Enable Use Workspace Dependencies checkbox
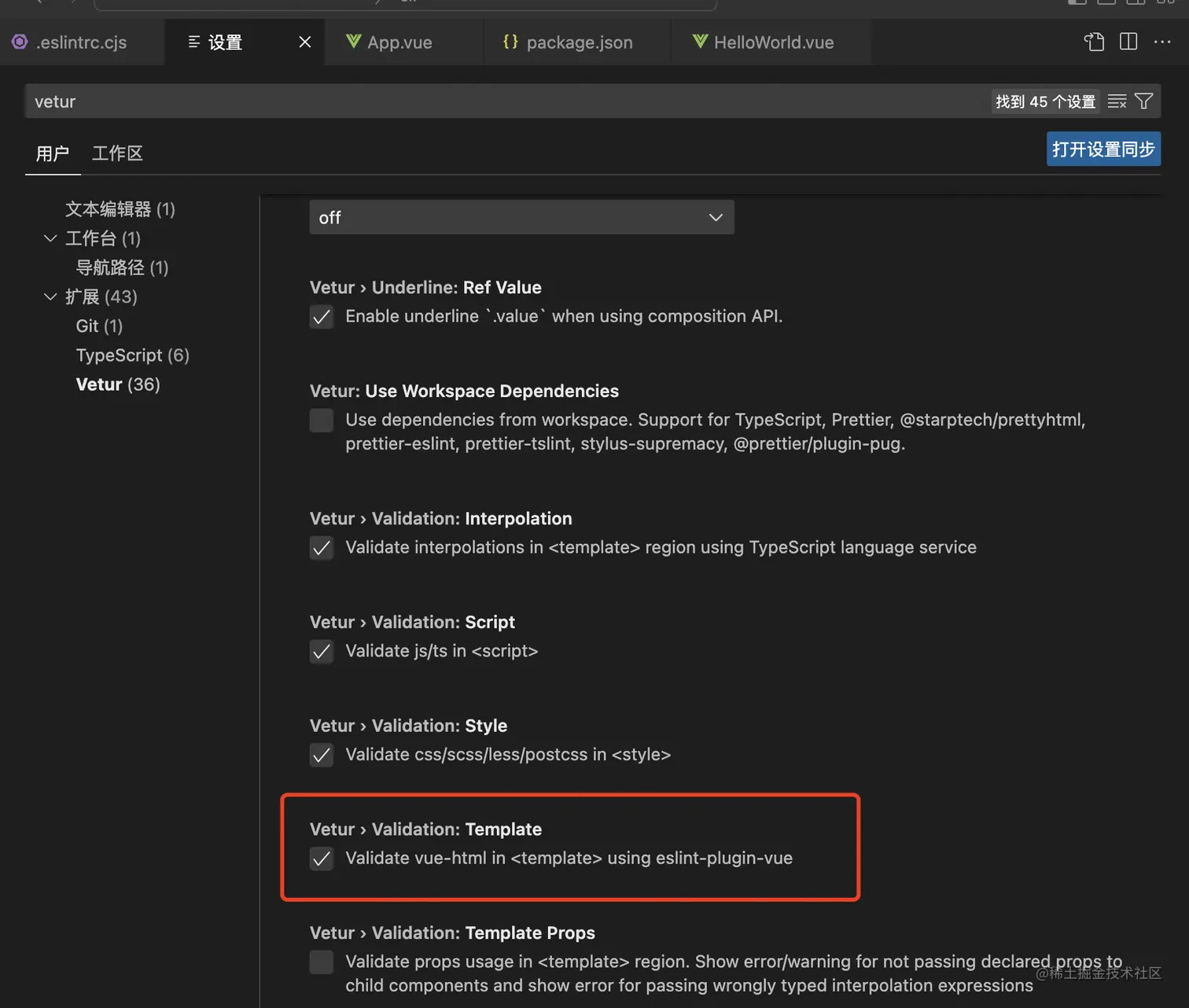Image resolution: width=1189 pixels, height=1008 pixels. point(322,421)
